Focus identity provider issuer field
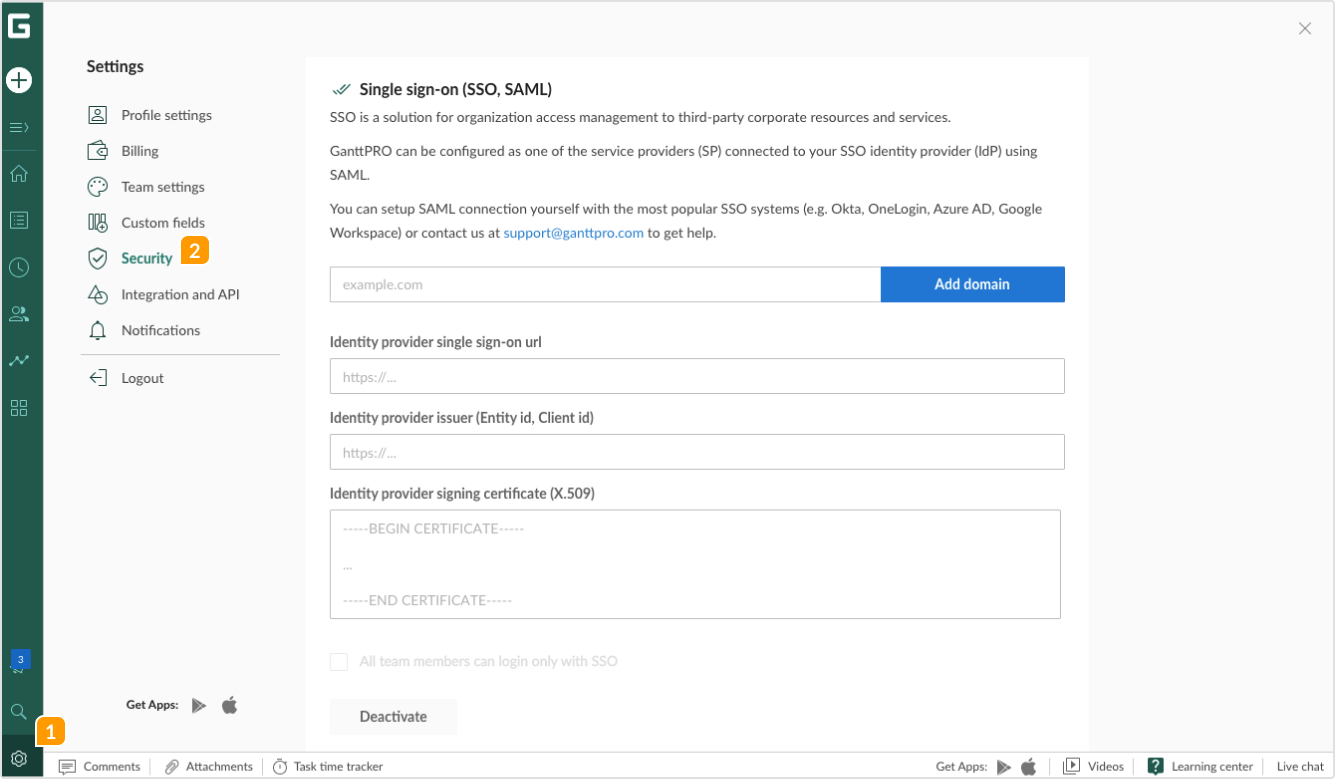 point(697,452)
